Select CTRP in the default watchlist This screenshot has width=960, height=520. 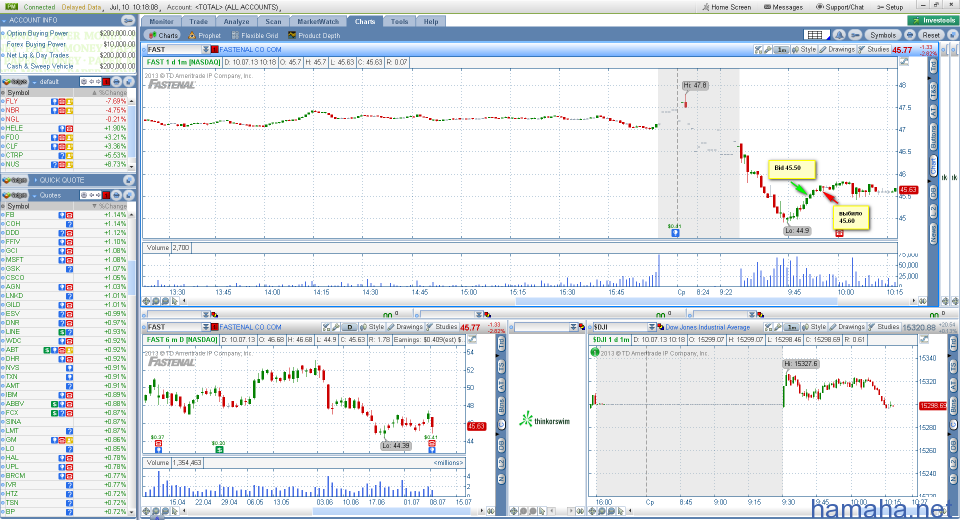click(64, 155)
